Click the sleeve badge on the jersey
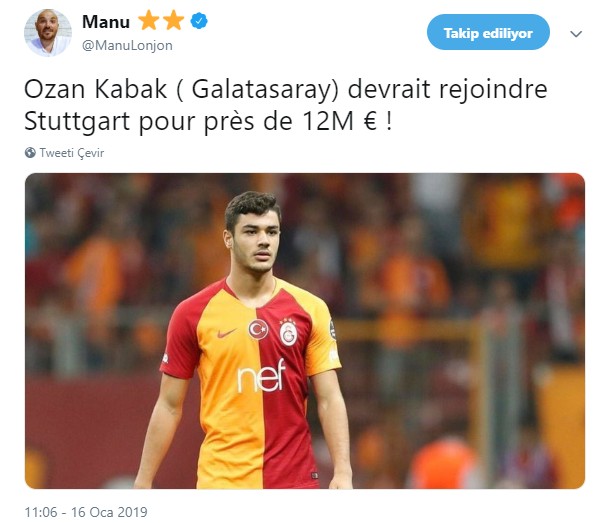The image size is (597, 523). pyautogui.click(x=332, y=329)
